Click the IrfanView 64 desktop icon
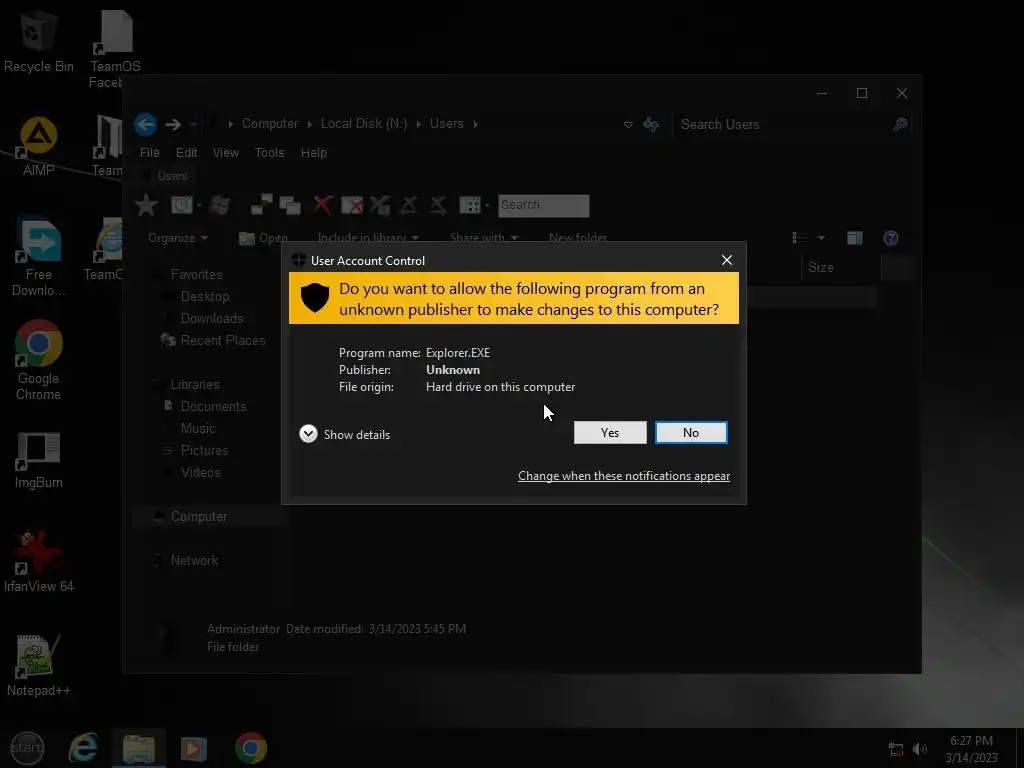Image resolution: width=1024 pixels, height=768 pixels. click(x=39, y=562)
